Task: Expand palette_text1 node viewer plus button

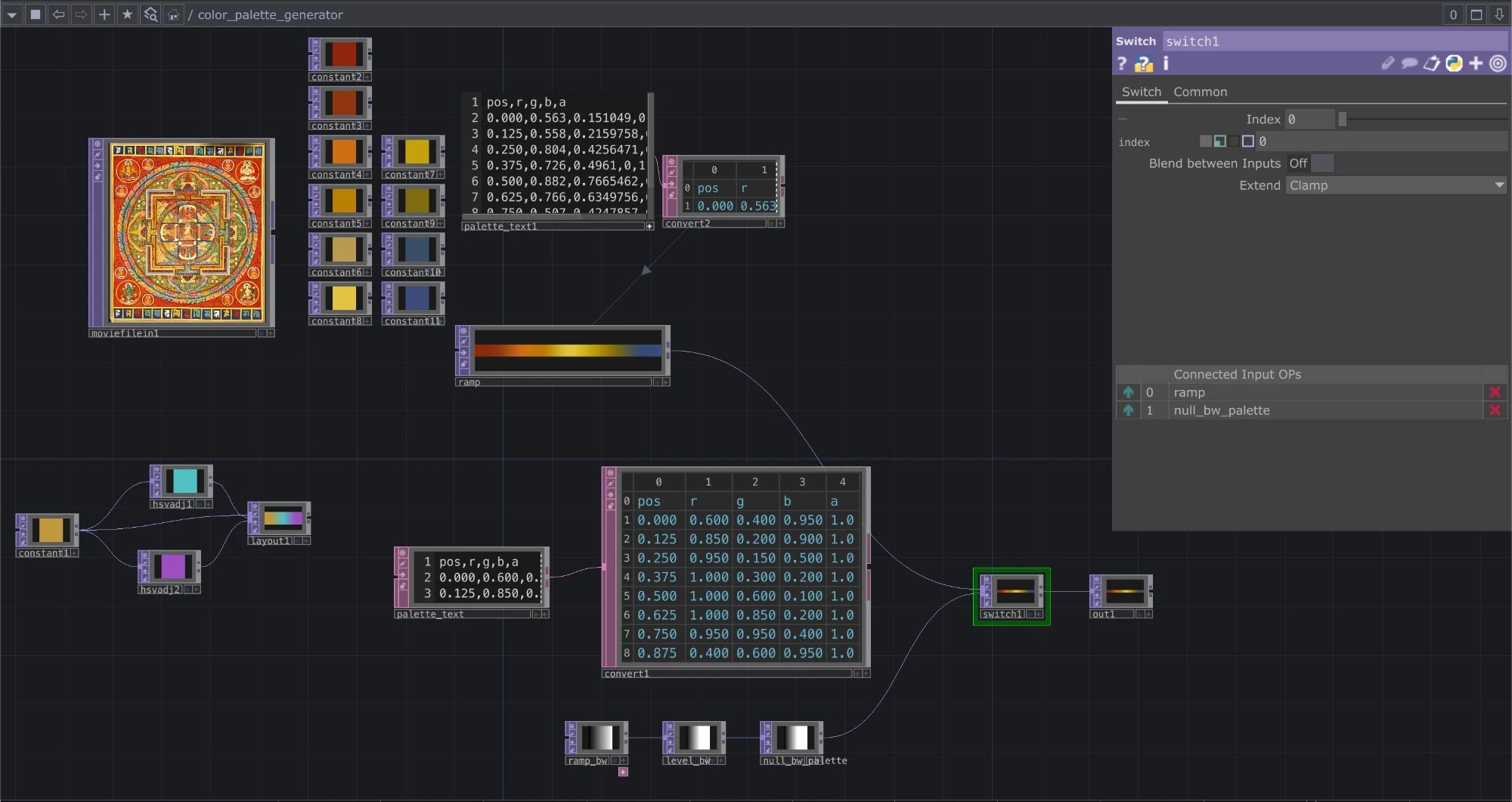Action: tap(649, 226)
